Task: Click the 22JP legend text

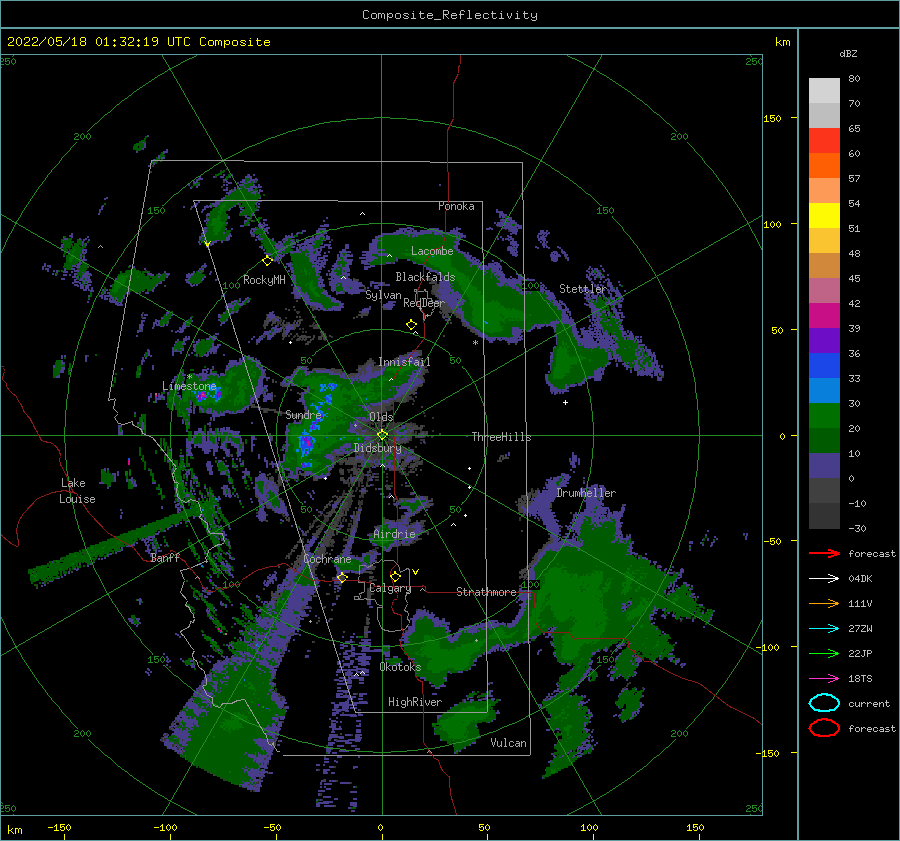Action: click(860, 653)
